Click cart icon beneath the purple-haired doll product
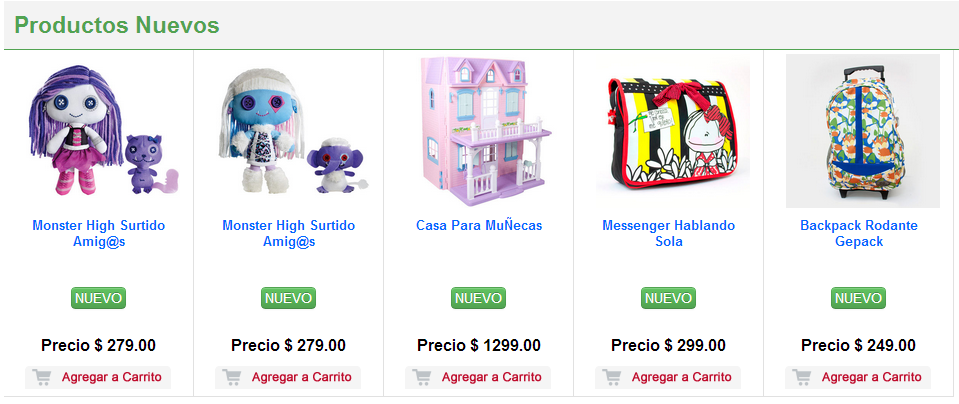This screenshot has height=404, width=959. pos(42,377)
